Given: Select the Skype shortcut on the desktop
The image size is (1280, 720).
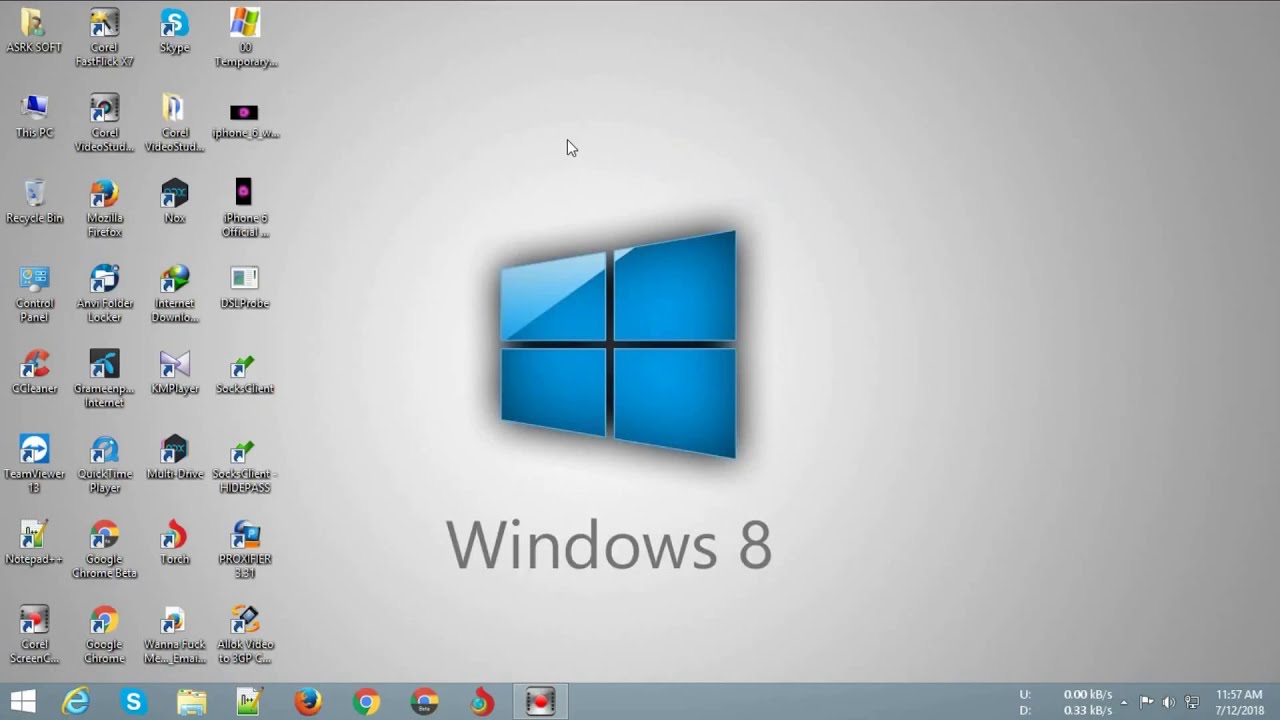Looking at the screenshot, I should 174,32.
